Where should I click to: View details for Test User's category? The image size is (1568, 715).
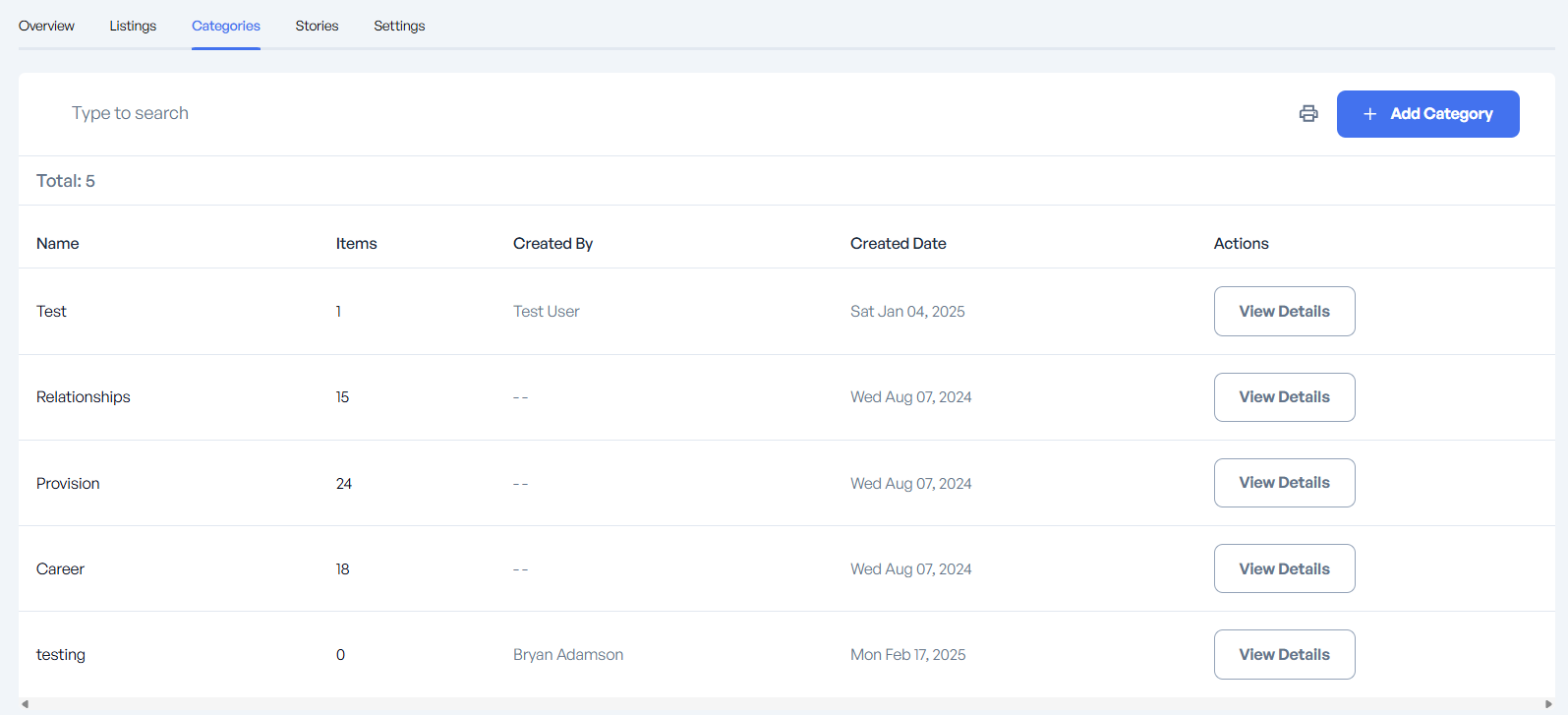1284,311
